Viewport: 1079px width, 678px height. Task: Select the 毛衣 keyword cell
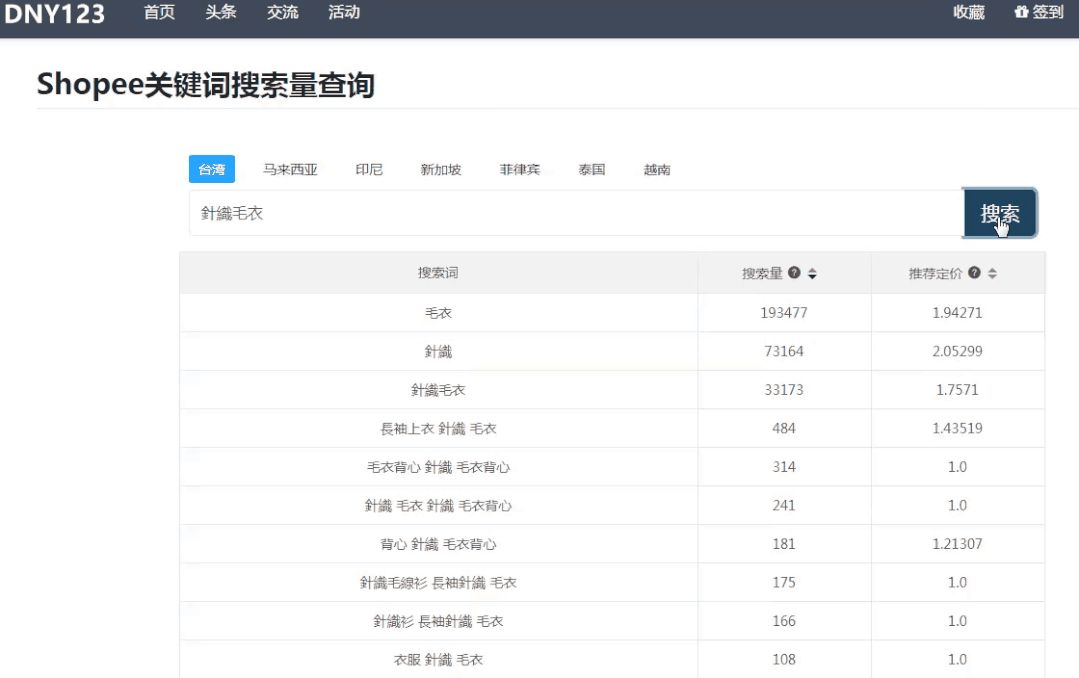pyautogui.click(x=438, y=312)
